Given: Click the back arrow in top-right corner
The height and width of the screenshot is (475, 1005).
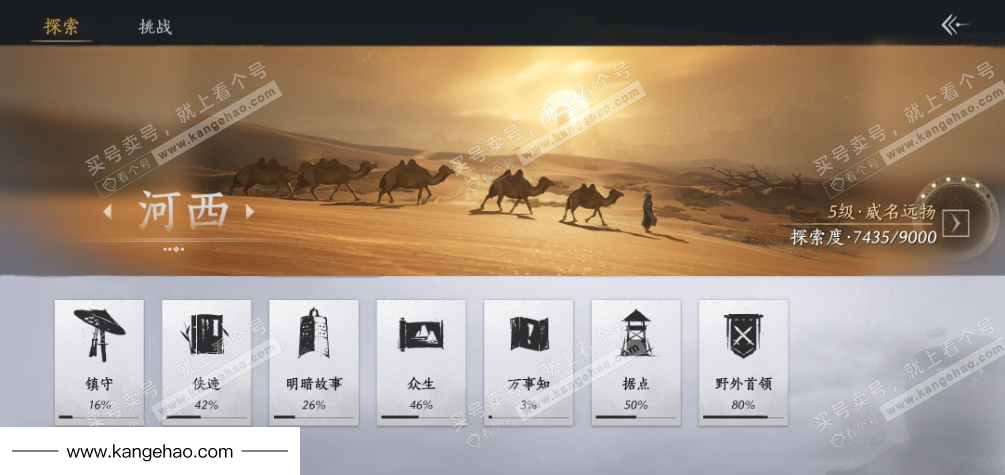Looking at the screenshot, I should (955, 25).
